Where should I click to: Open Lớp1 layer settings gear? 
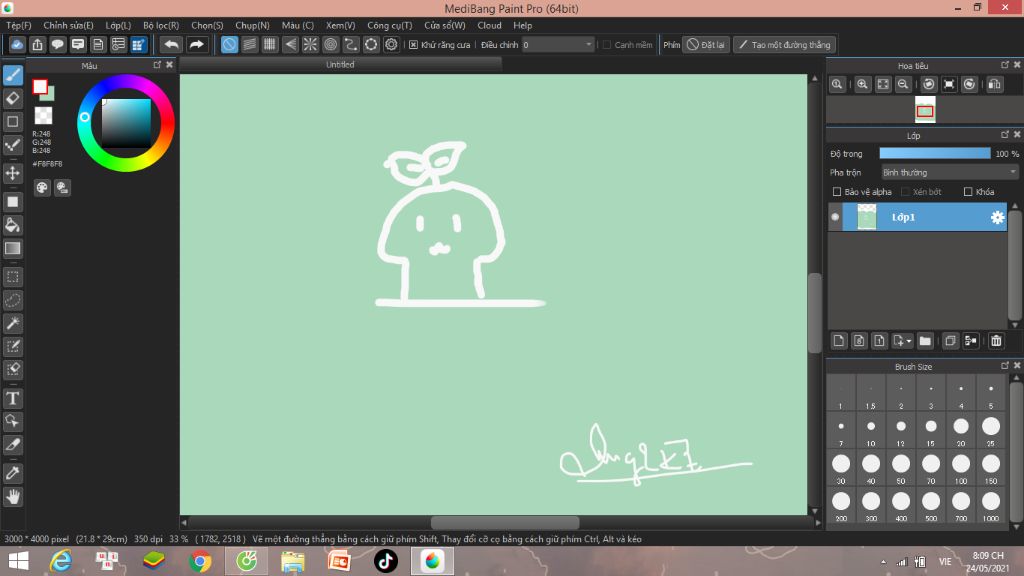[x=997, y=217]
